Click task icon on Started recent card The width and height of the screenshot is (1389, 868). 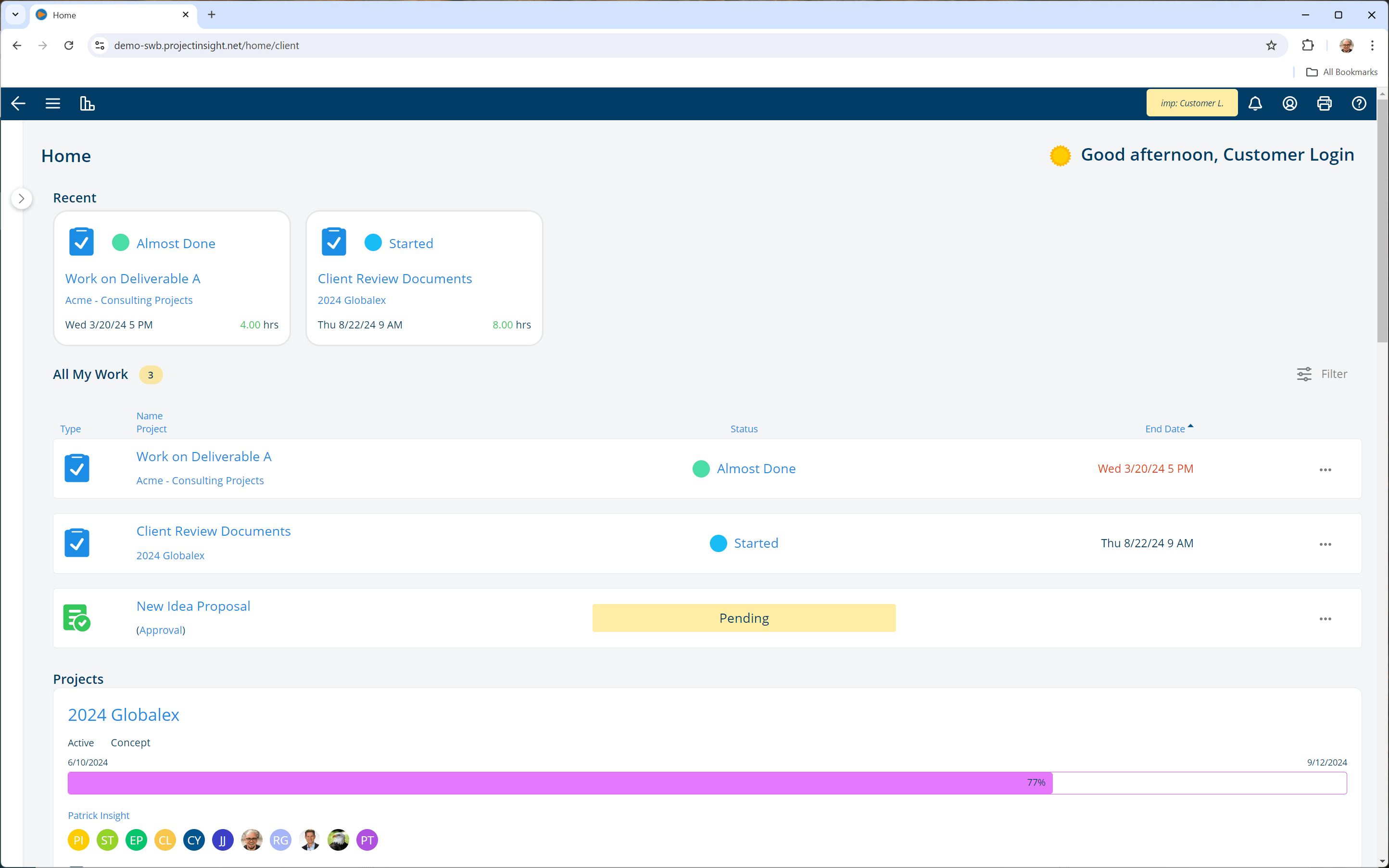tap(334, 242)
